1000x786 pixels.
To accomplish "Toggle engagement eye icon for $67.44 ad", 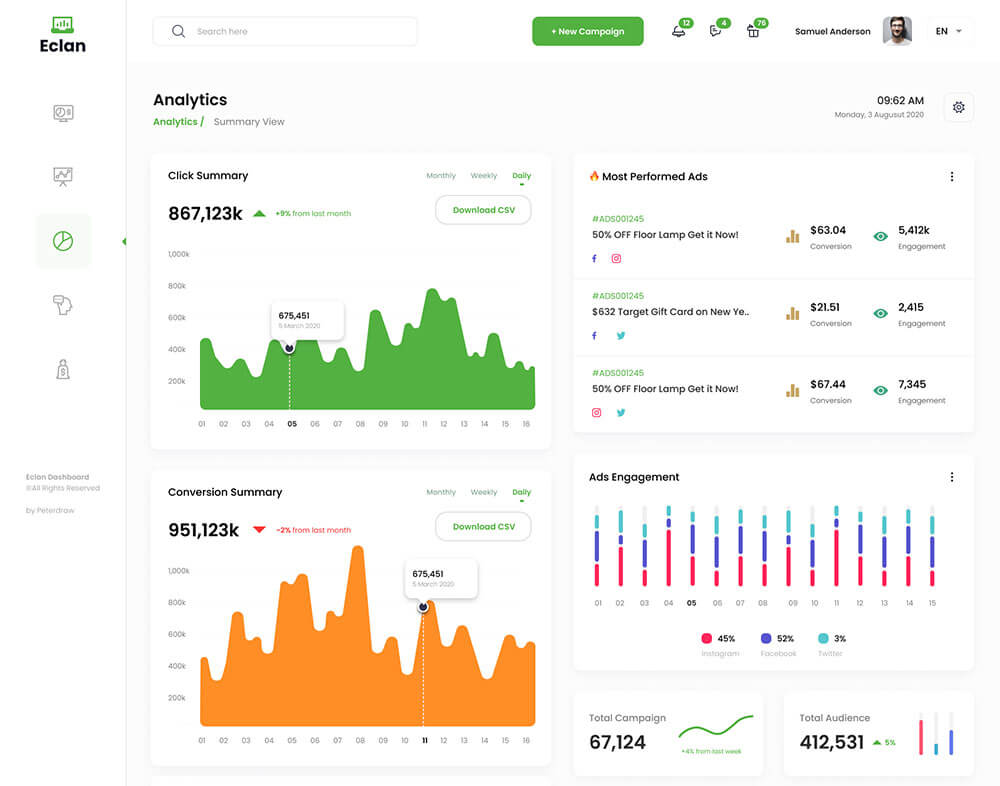I will pyautogui.click(x=880, y=390).
